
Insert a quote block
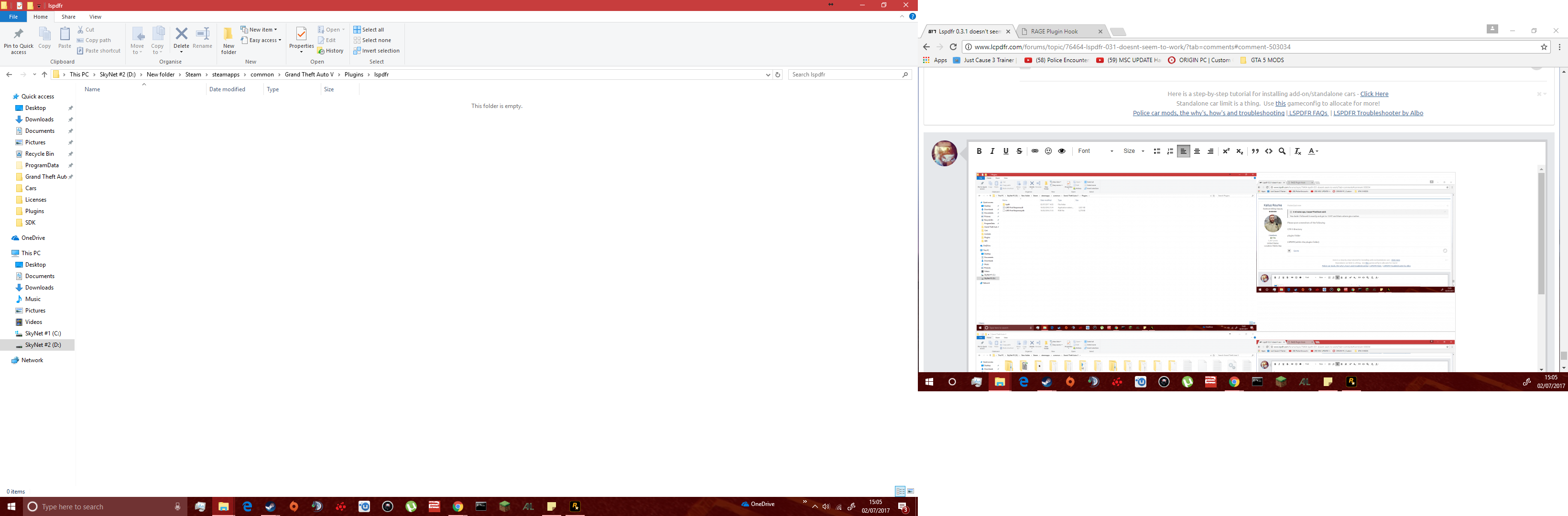tap(1255, 151)
